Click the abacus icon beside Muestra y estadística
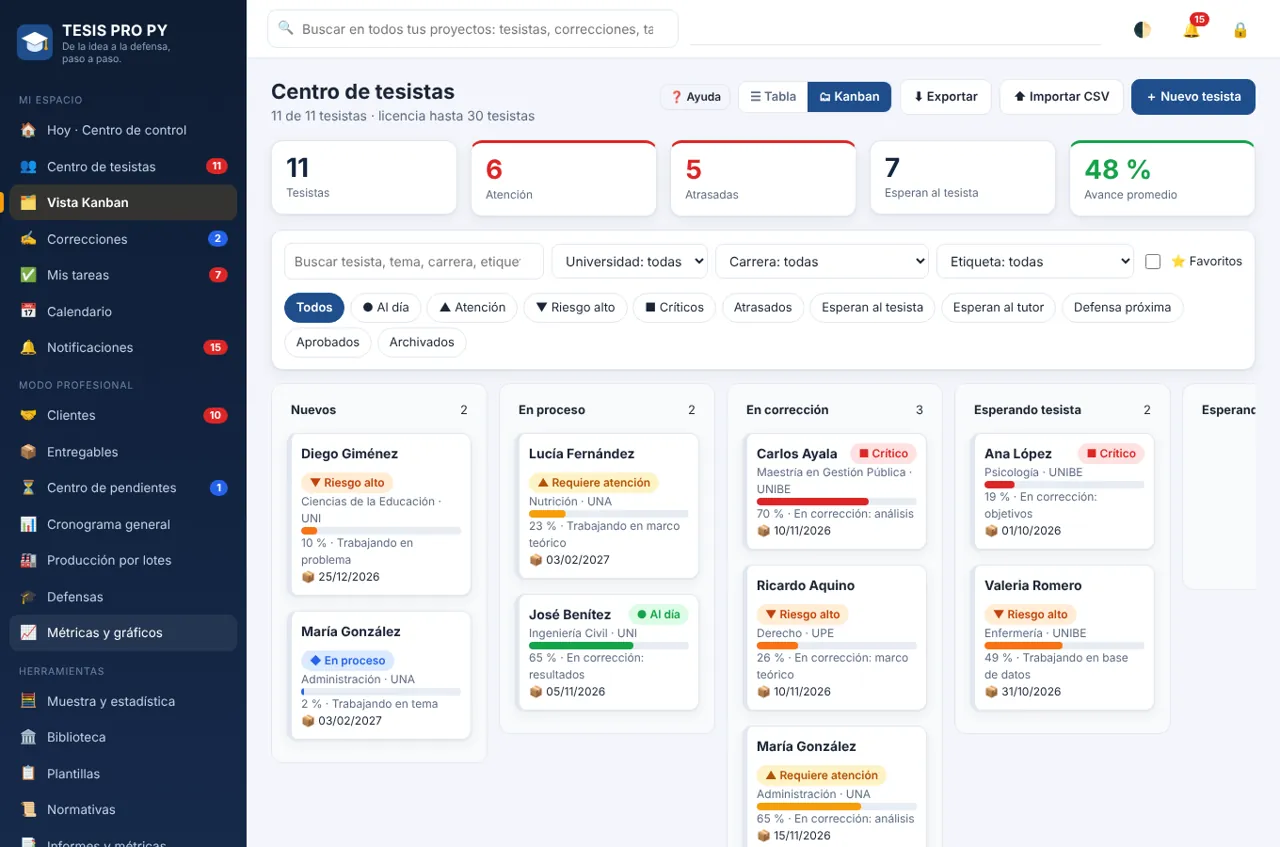Viewport: 1280px width, 847px height. [x=28, y=701]
